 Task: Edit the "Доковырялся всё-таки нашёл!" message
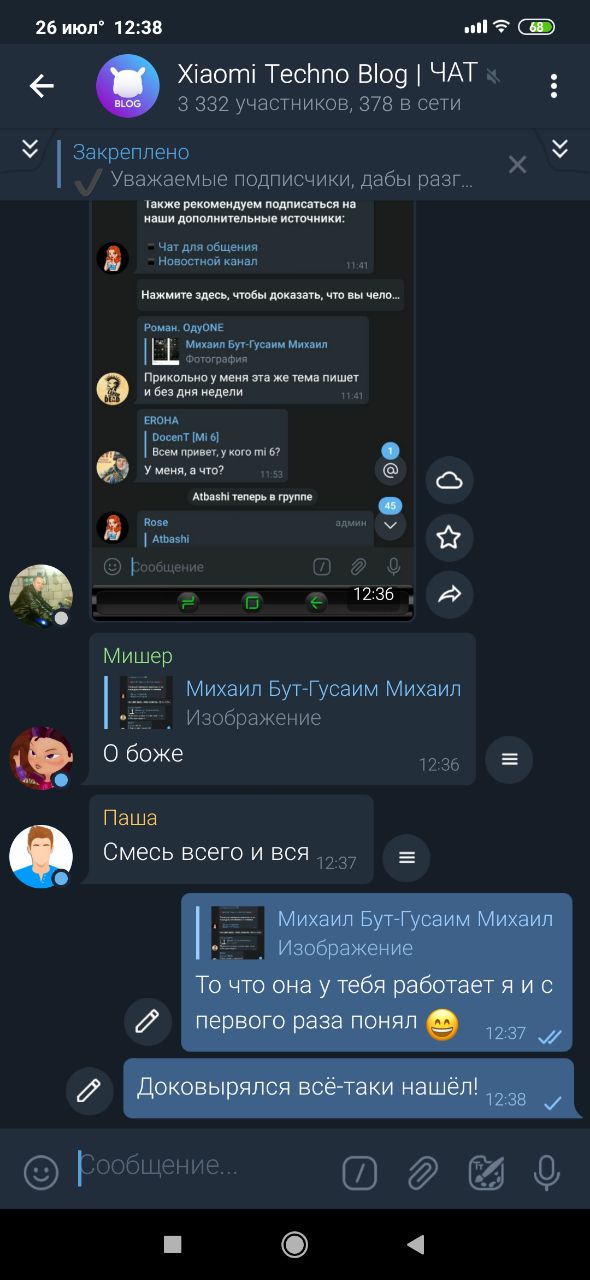coord(89,1090)
